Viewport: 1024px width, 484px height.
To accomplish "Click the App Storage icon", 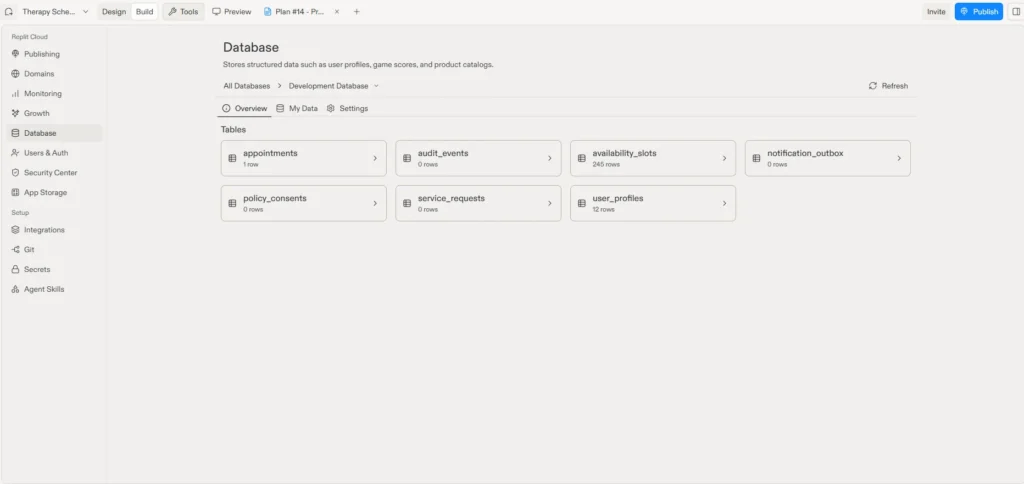I will tap(16, 193).
